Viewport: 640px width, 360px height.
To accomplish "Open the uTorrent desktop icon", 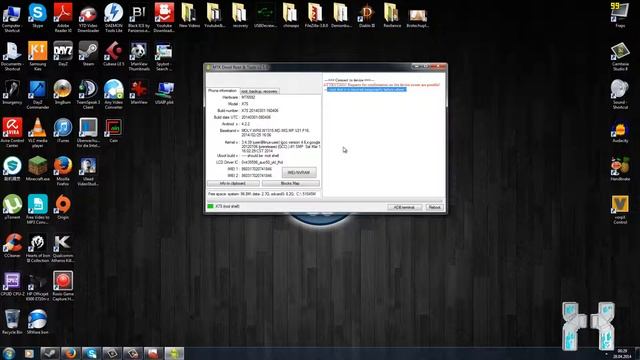I will (12, 207).
